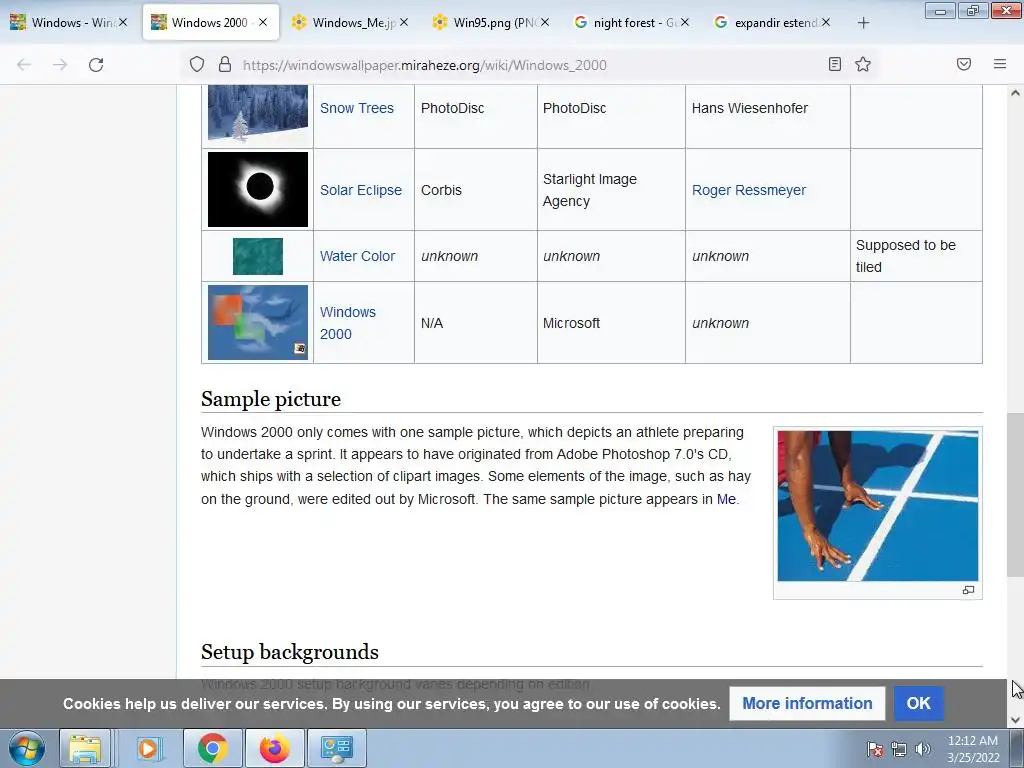Close the Windows 2000 tab
Viewport: 1024px width, 768px height.
[x=263, y=22]
